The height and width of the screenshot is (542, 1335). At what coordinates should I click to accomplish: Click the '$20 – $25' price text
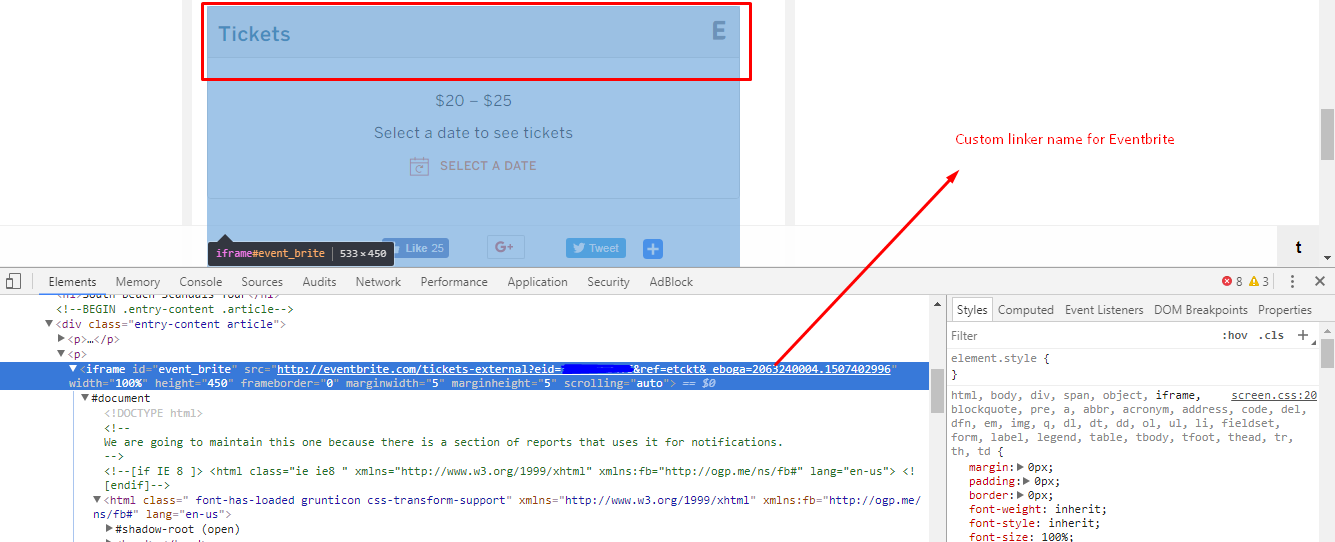473,101
